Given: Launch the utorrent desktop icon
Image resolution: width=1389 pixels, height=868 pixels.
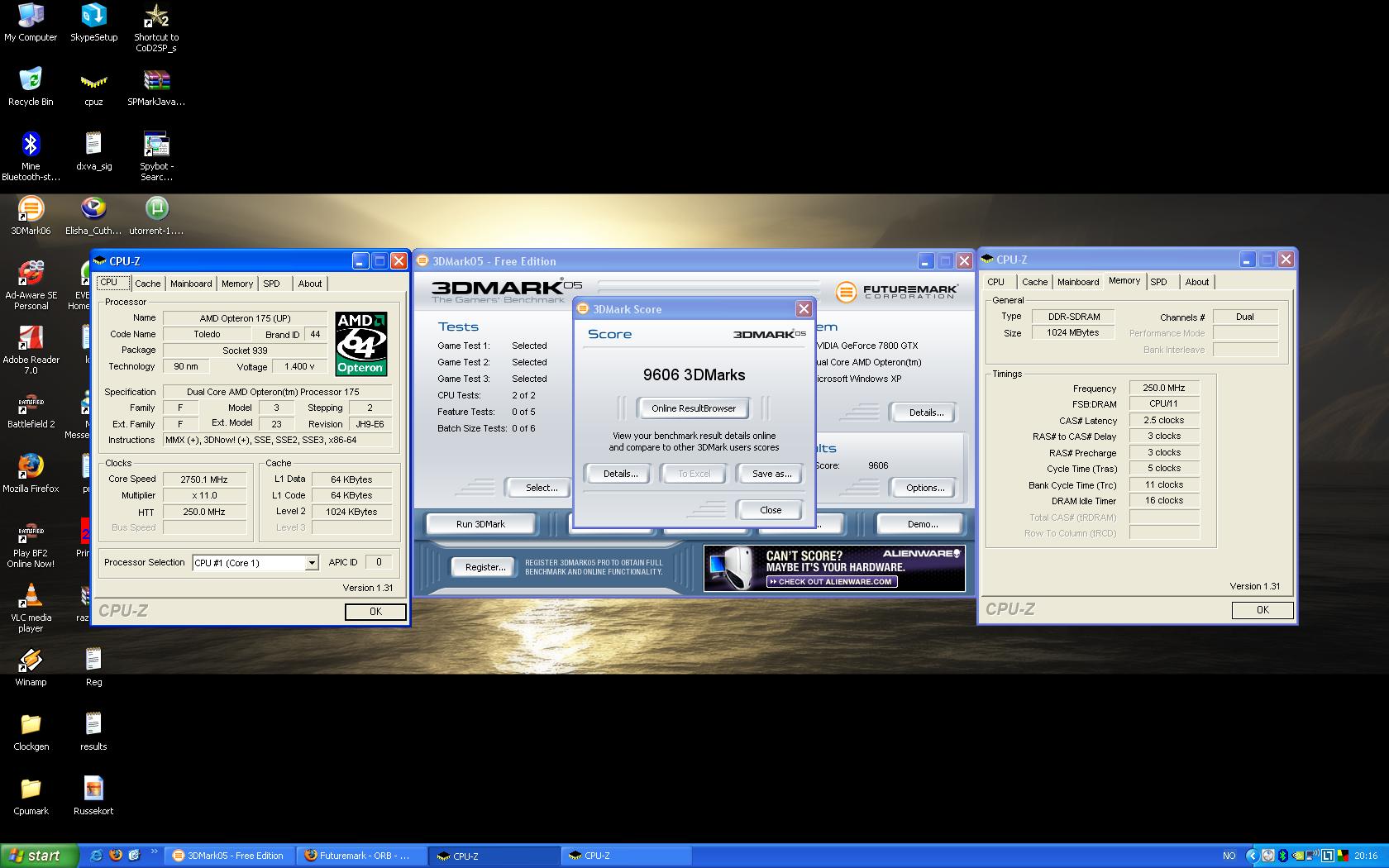Looking at the screenshot, I should [x=156, y=216].
